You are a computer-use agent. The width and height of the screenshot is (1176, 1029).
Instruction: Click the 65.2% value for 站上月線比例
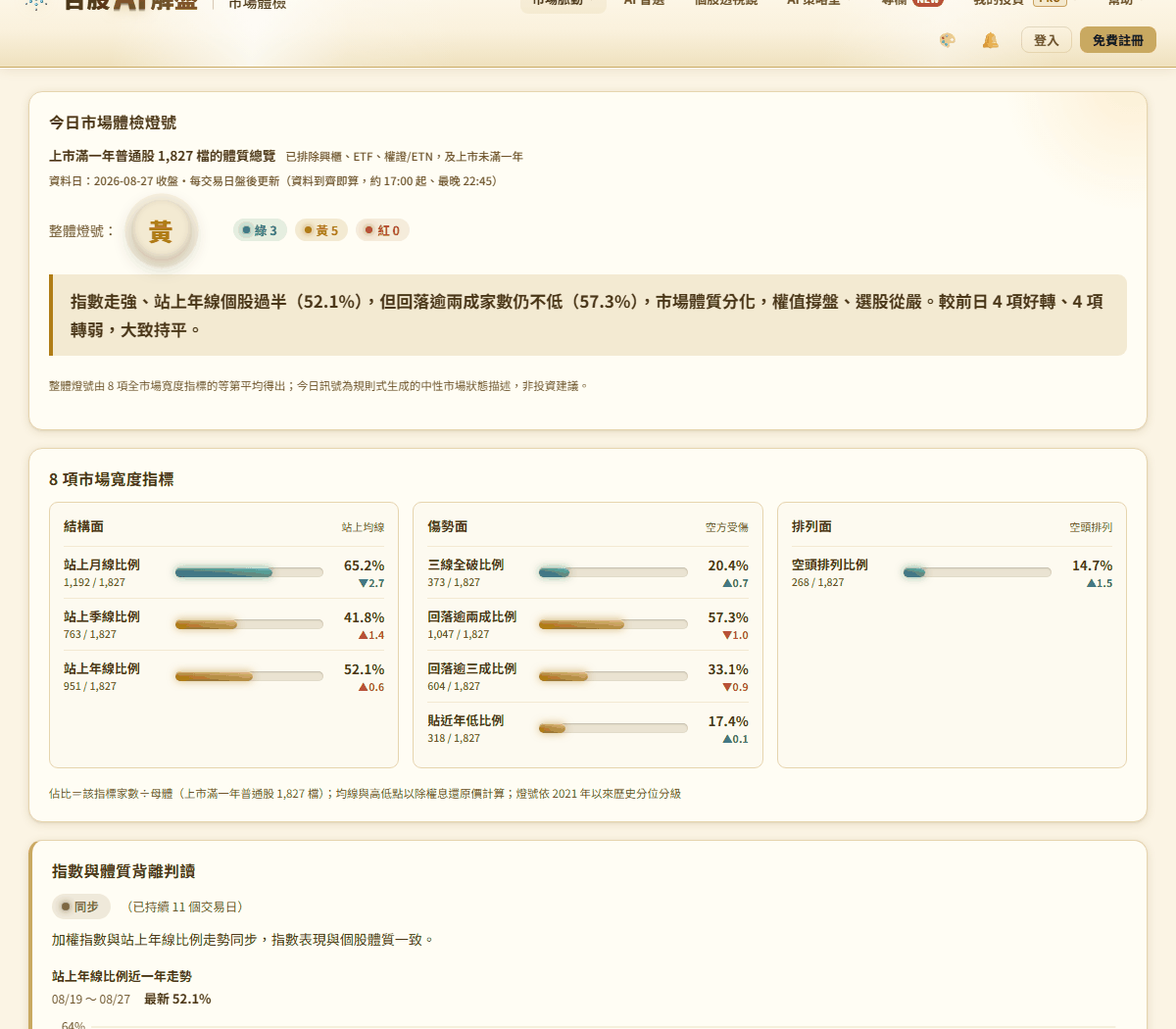364,565
